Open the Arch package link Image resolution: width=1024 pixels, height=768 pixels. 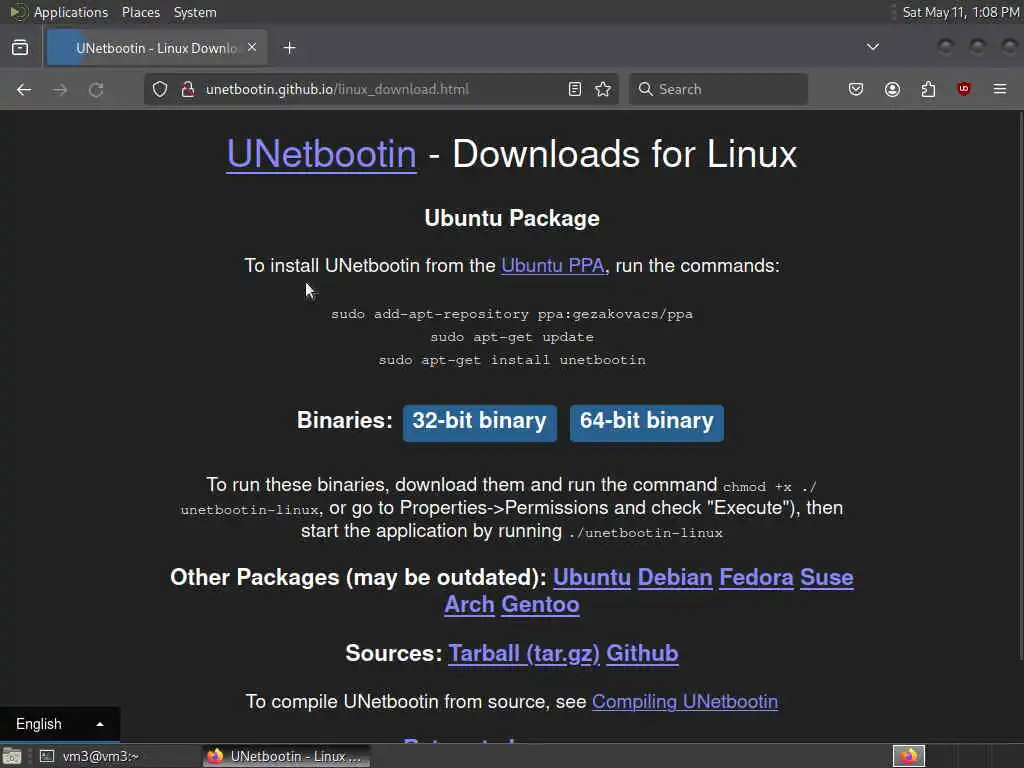470,605
